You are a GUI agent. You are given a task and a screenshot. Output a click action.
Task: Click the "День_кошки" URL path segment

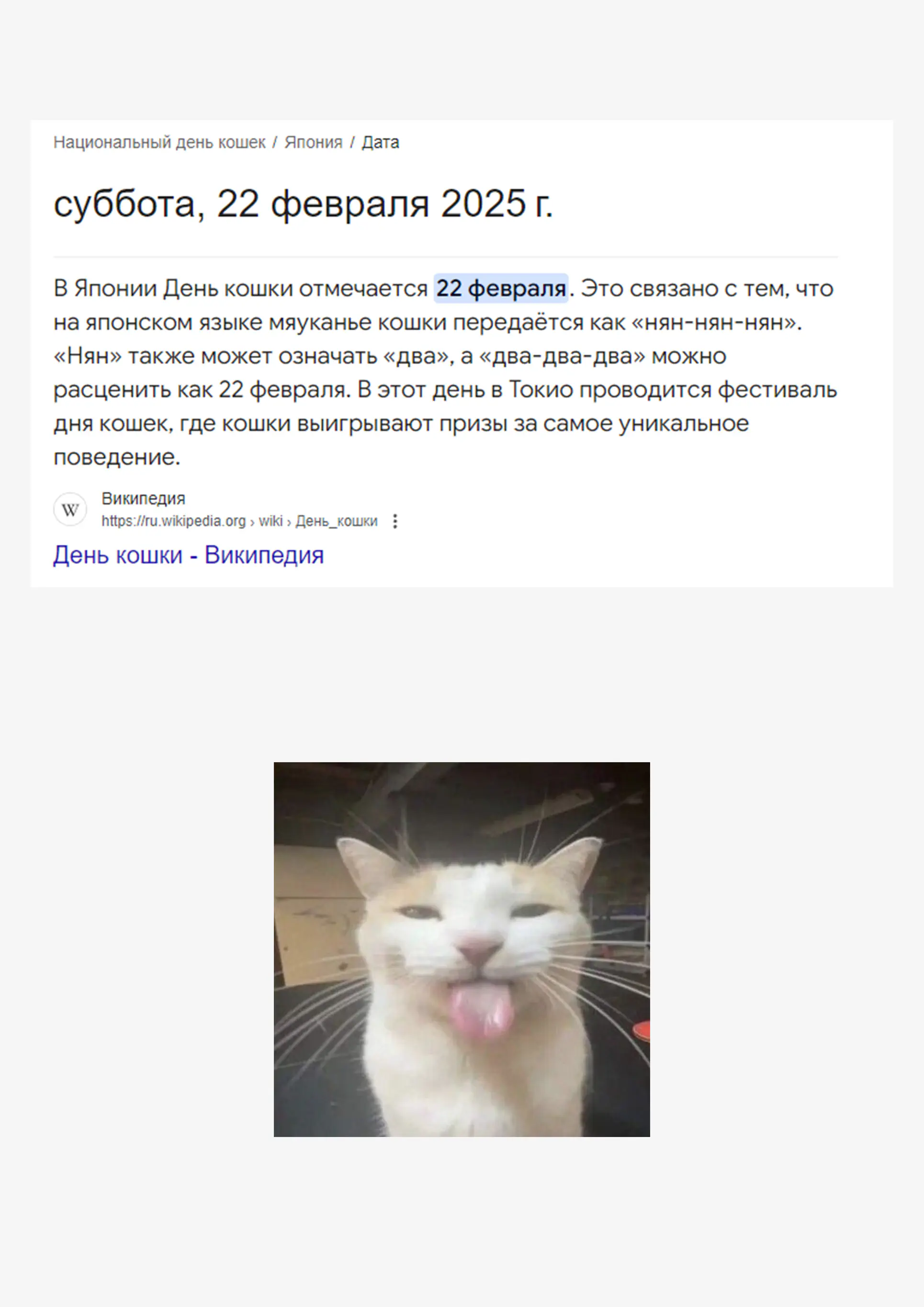click(337, 521)
